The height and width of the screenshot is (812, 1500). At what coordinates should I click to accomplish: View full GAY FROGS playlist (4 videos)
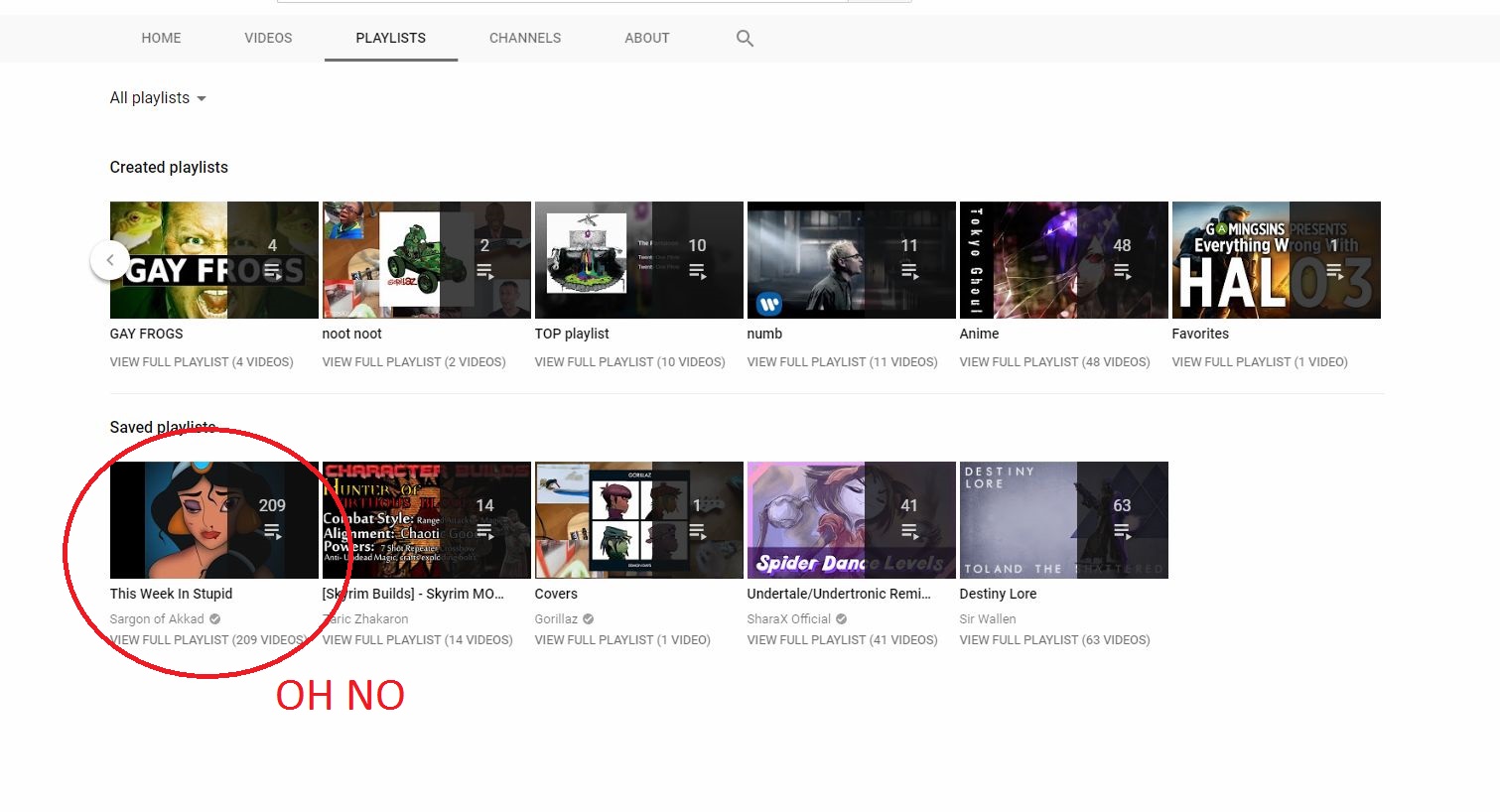[x=202, y=362]
